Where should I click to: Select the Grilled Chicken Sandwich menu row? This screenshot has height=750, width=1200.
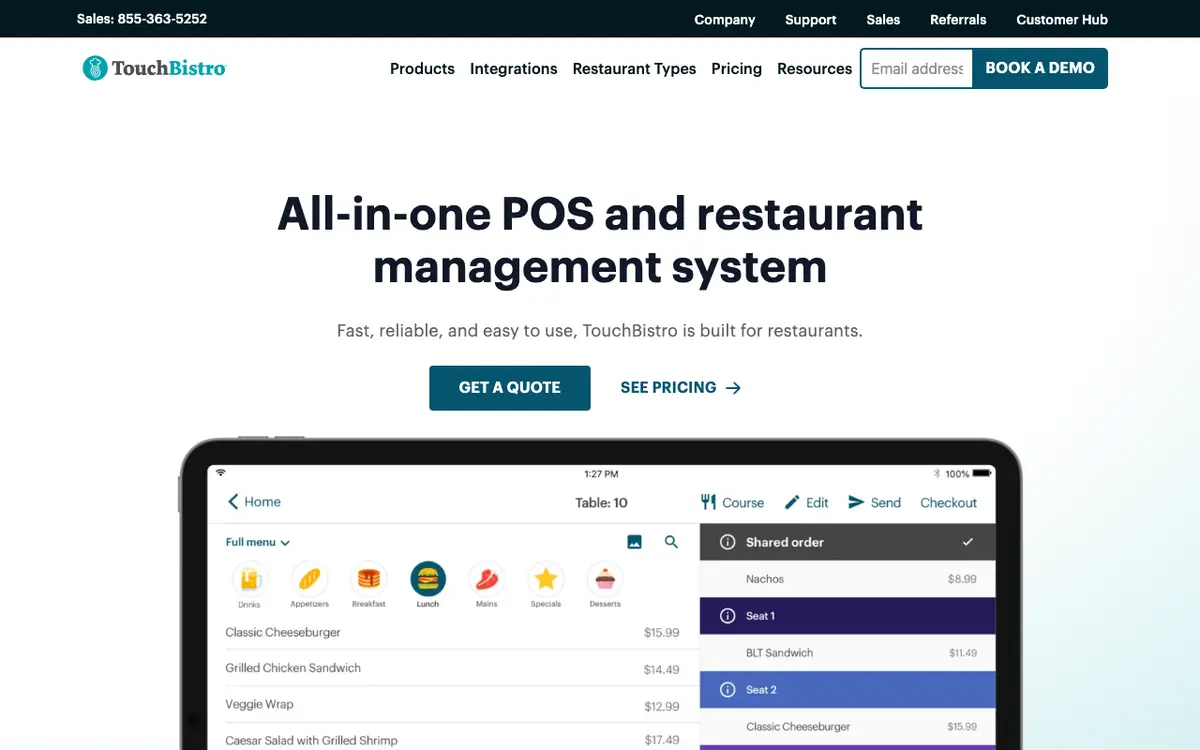pyautogui.click(x=452, y=668)
